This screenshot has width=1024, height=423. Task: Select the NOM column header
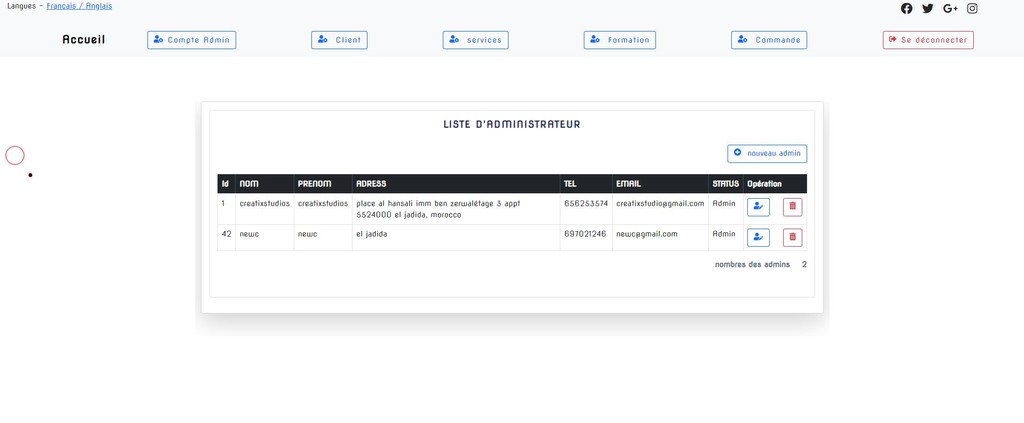click(x=264, y=183)
